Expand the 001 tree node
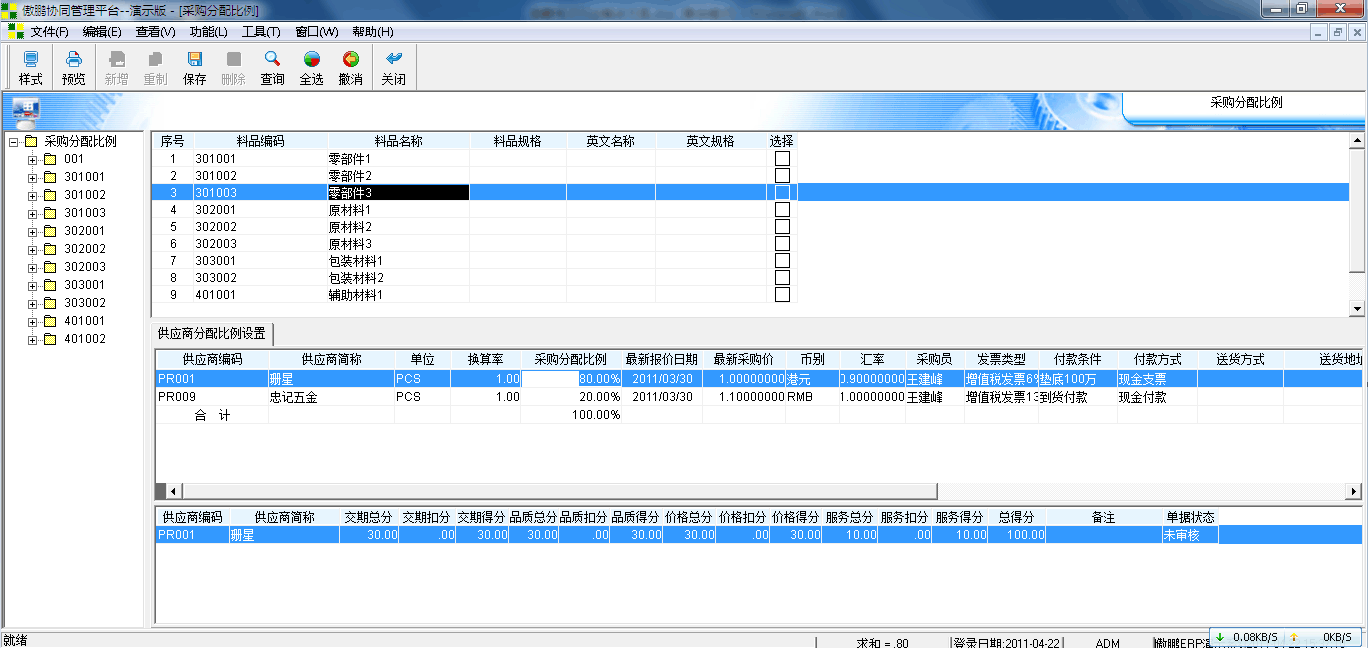 pyautogui.click(x=33, y=160)
